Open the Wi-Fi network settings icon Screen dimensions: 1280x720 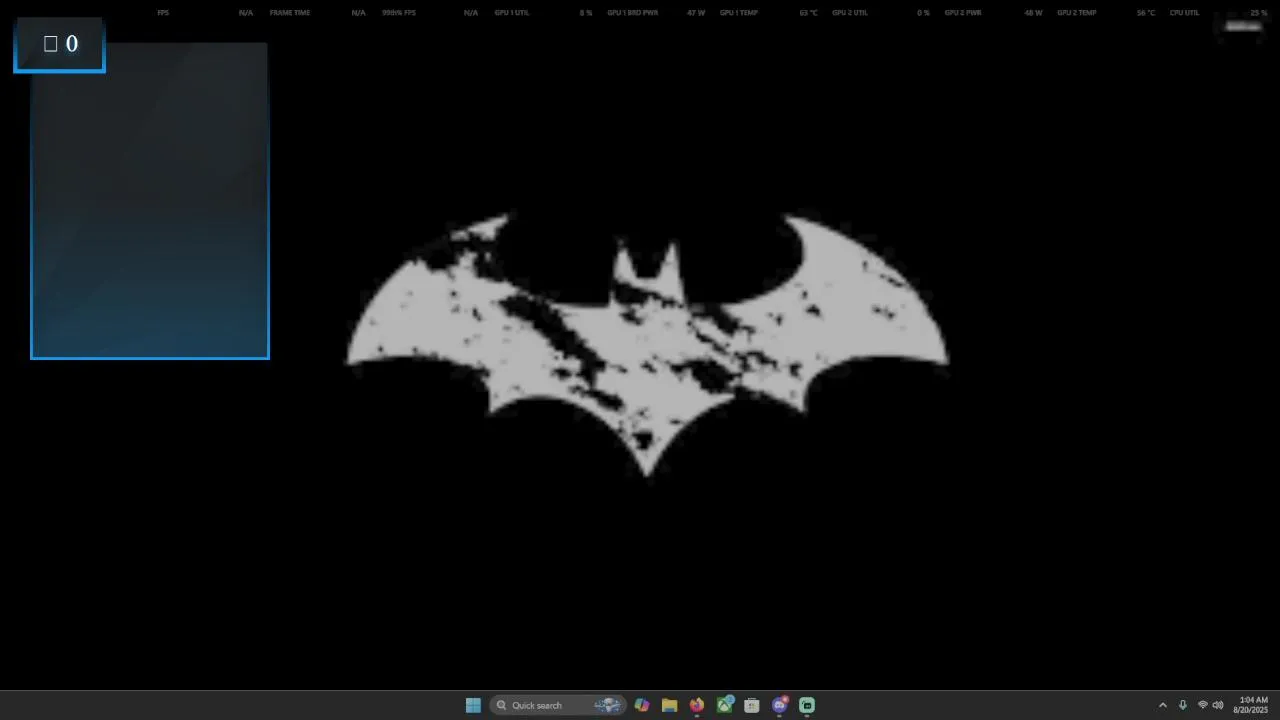[x=1203, y=705]
